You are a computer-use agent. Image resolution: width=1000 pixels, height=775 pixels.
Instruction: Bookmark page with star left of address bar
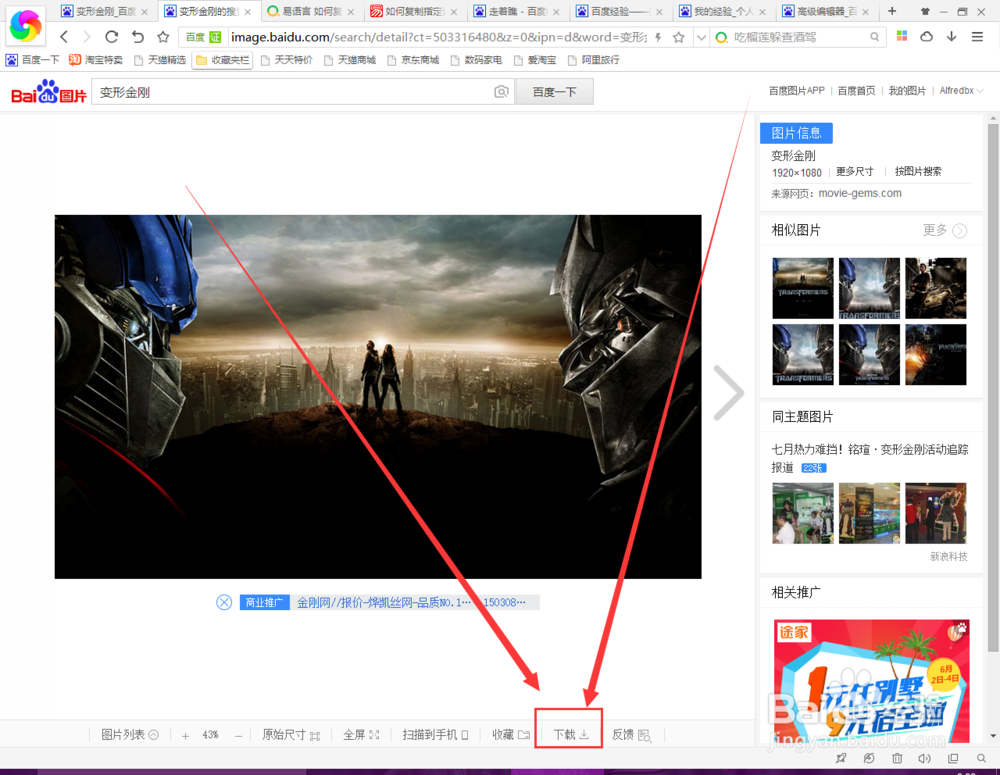[163, 37]
